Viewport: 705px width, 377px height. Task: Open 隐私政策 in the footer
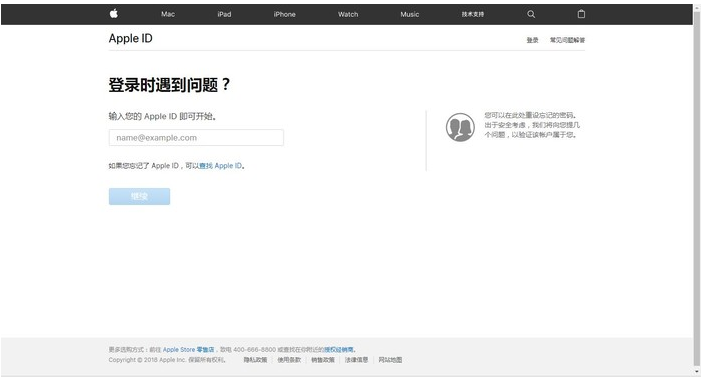click(255, 360)
